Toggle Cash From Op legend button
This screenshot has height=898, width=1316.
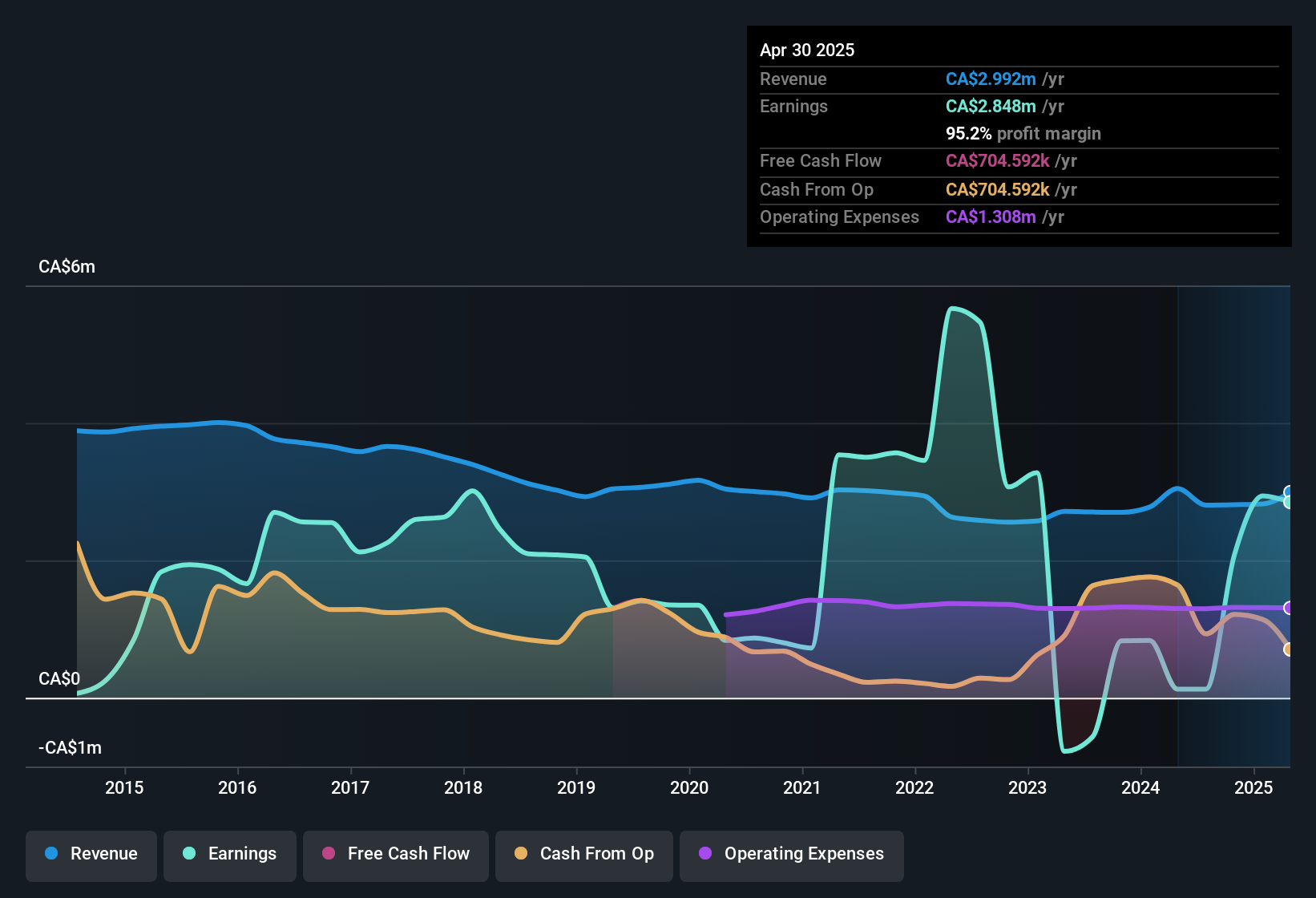[x=584, y=855]
